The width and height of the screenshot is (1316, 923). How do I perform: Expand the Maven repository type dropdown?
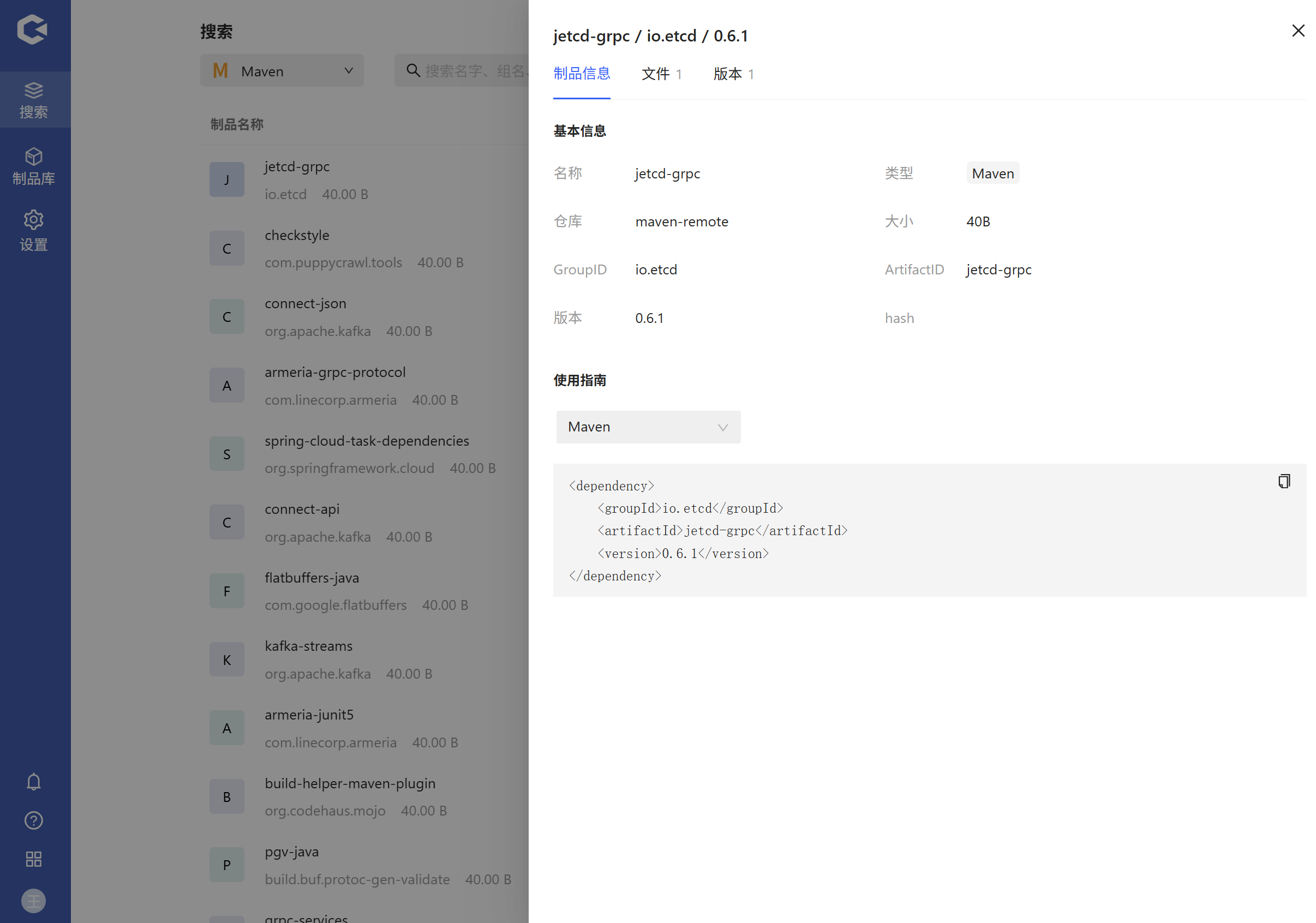[x=282, y=71]
